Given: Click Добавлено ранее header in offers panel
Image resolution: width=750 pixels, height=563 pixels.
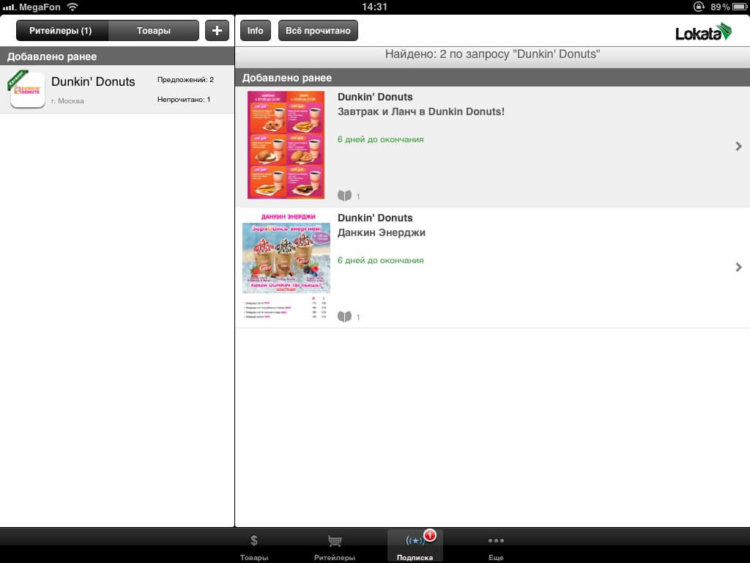Looking at the screenshot, I should click(x=493, y=77).
